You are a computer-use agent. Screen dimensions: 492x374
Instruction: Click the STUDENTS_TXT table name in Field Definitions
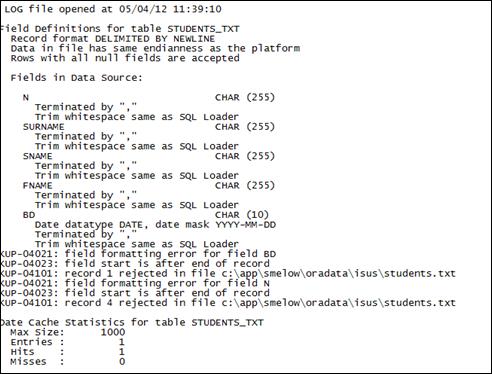point(203,29)
